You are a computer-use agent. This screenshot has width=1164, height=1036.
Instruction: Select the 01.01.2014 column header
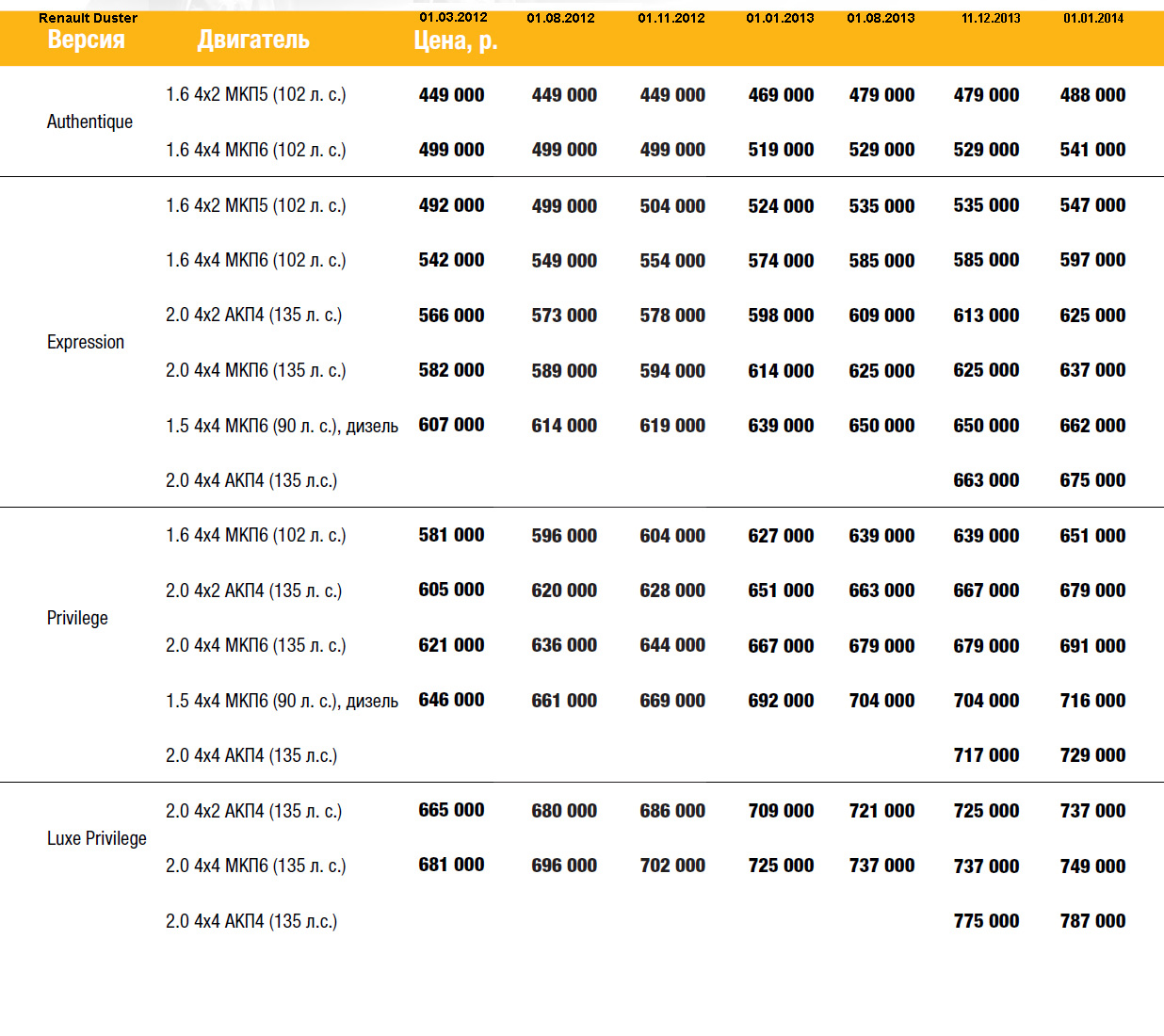pos(1093,18)
